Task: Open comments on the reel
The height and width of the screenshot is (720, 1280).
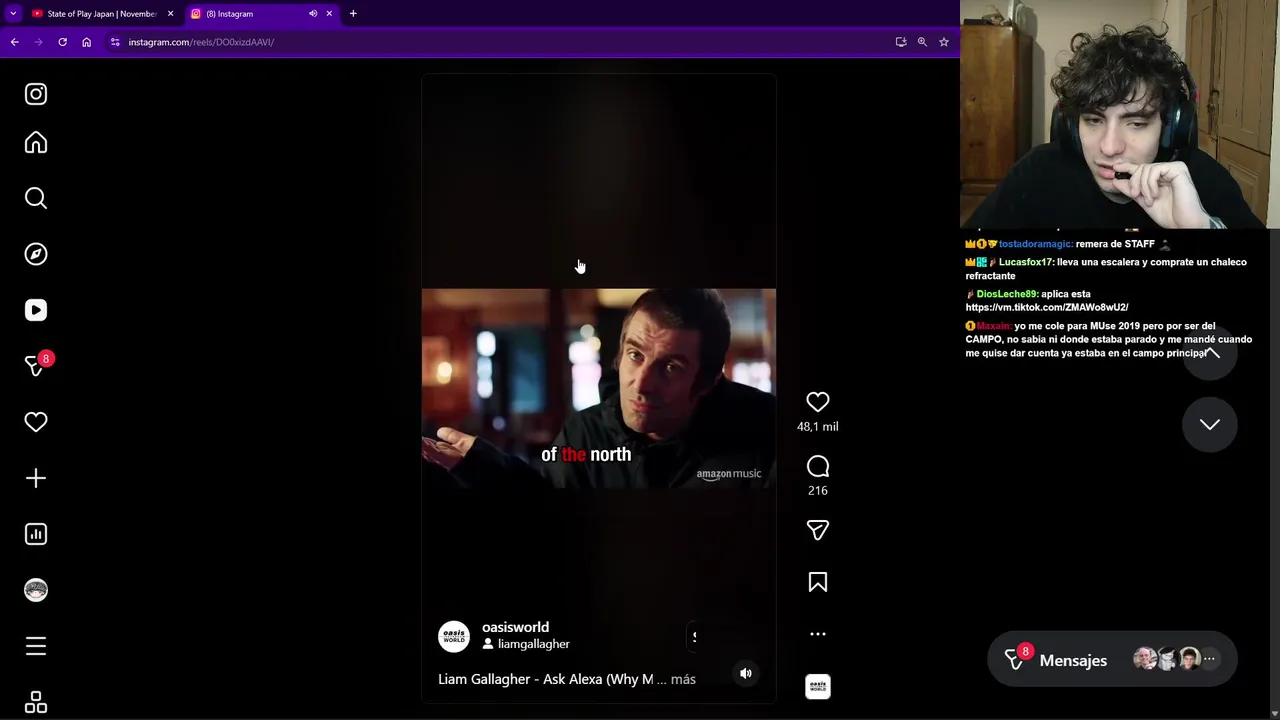Action: [818, 467]
